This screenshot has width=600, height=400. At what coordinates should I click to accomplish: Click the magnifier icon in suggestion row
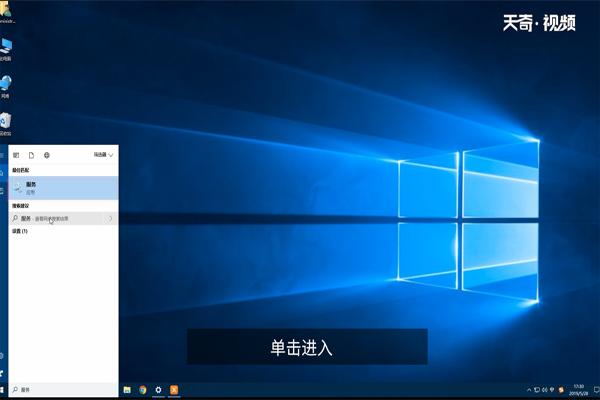coord(15,218)
